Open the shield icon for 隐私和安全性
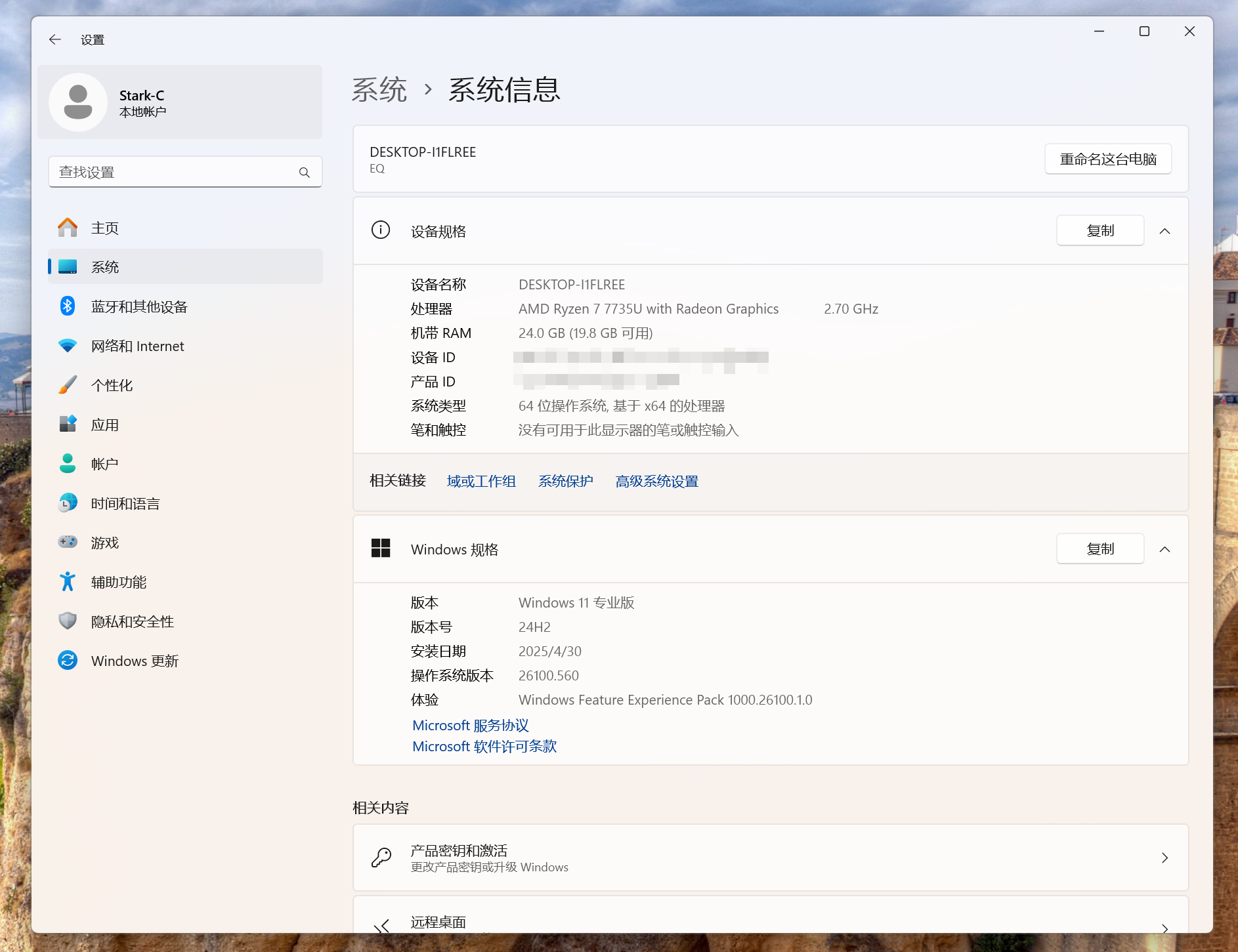The width and height of the screenshot is (1238, 952). (x=68, y=621)
